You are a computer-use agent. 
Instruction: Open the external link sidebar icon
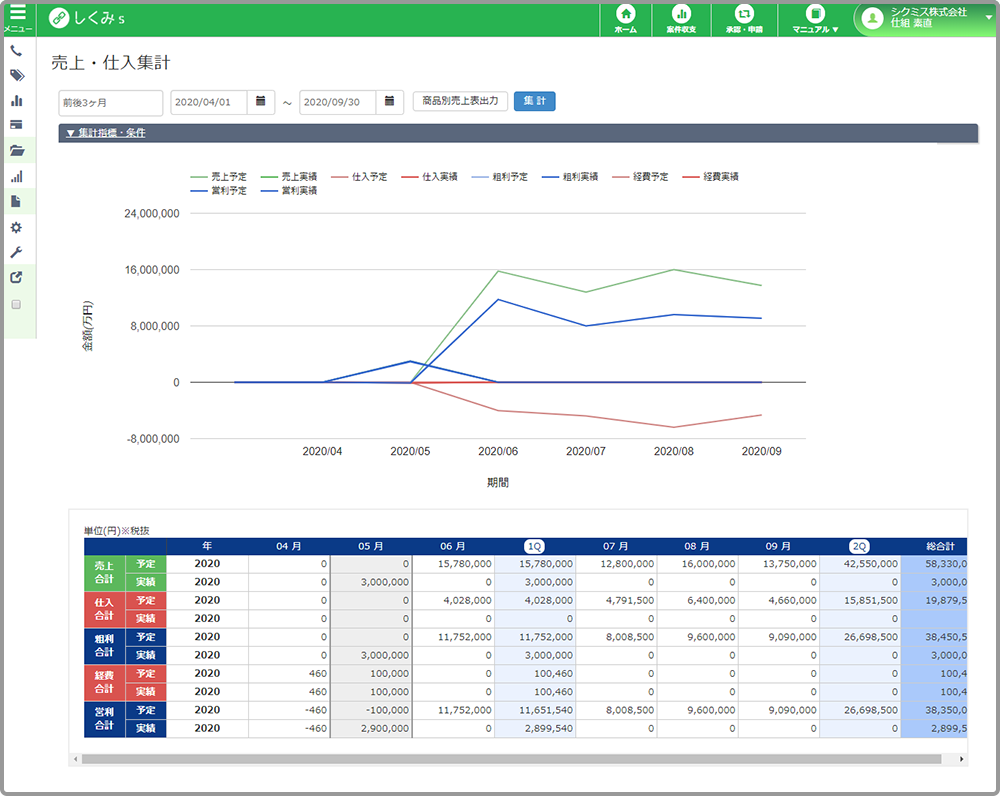[x=17, y=277]
